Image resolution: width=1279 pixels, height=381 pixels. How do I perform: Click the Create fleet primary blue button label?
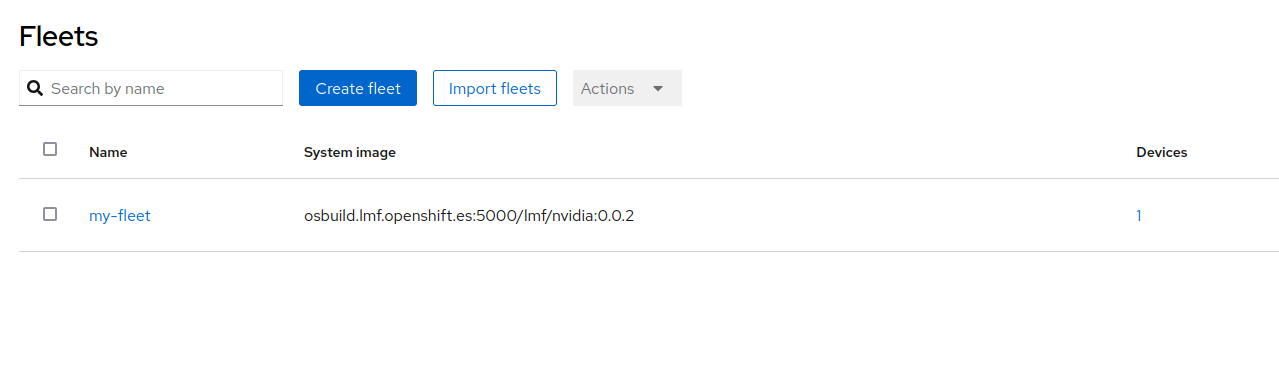[x=358, y=88]
